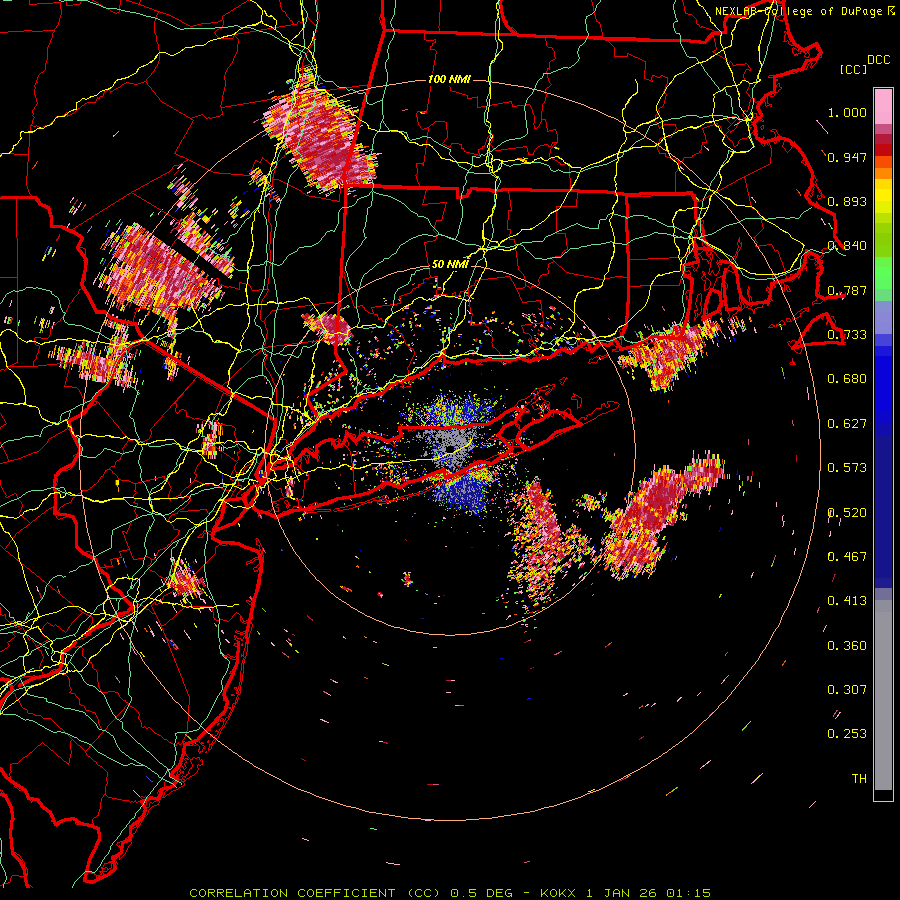The height and width of the screenshot is (900, 900).
Task: Select the 0.360 legend value
Action: (x=847, y=646)
